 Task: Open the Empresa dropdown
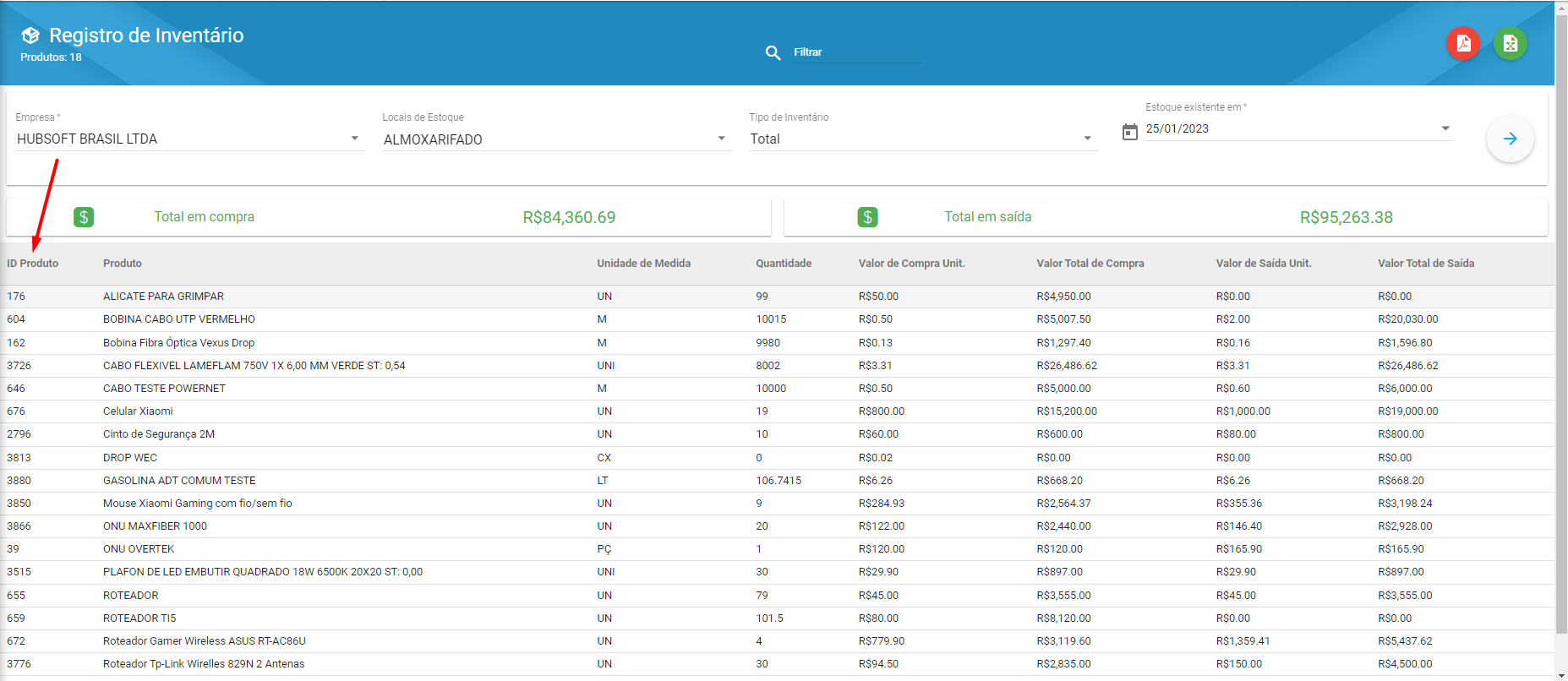click(x=189, y=139)
